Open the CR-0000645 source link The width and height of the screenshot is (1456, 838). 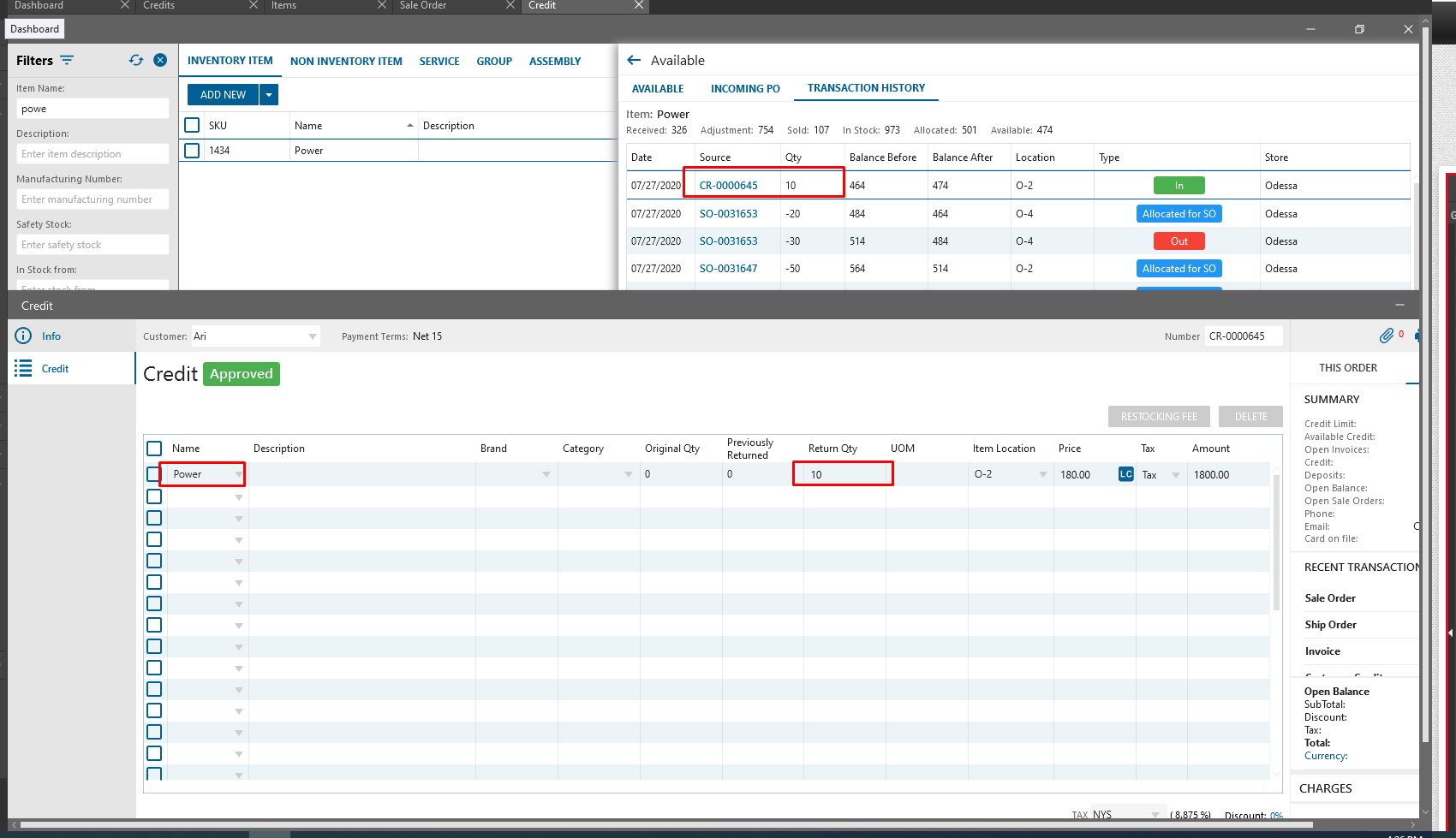pyautogui.click(x=728, y=186)
